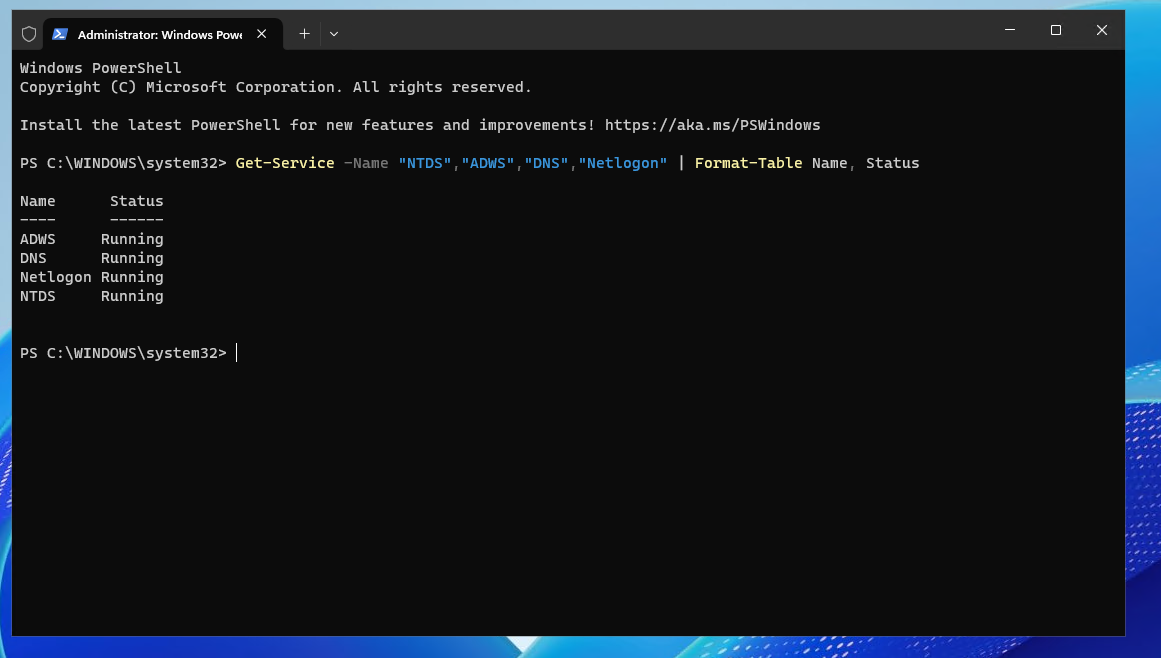Click the Get-Service command text
This screenshot has height=658, width=1161.
[285, 163]
